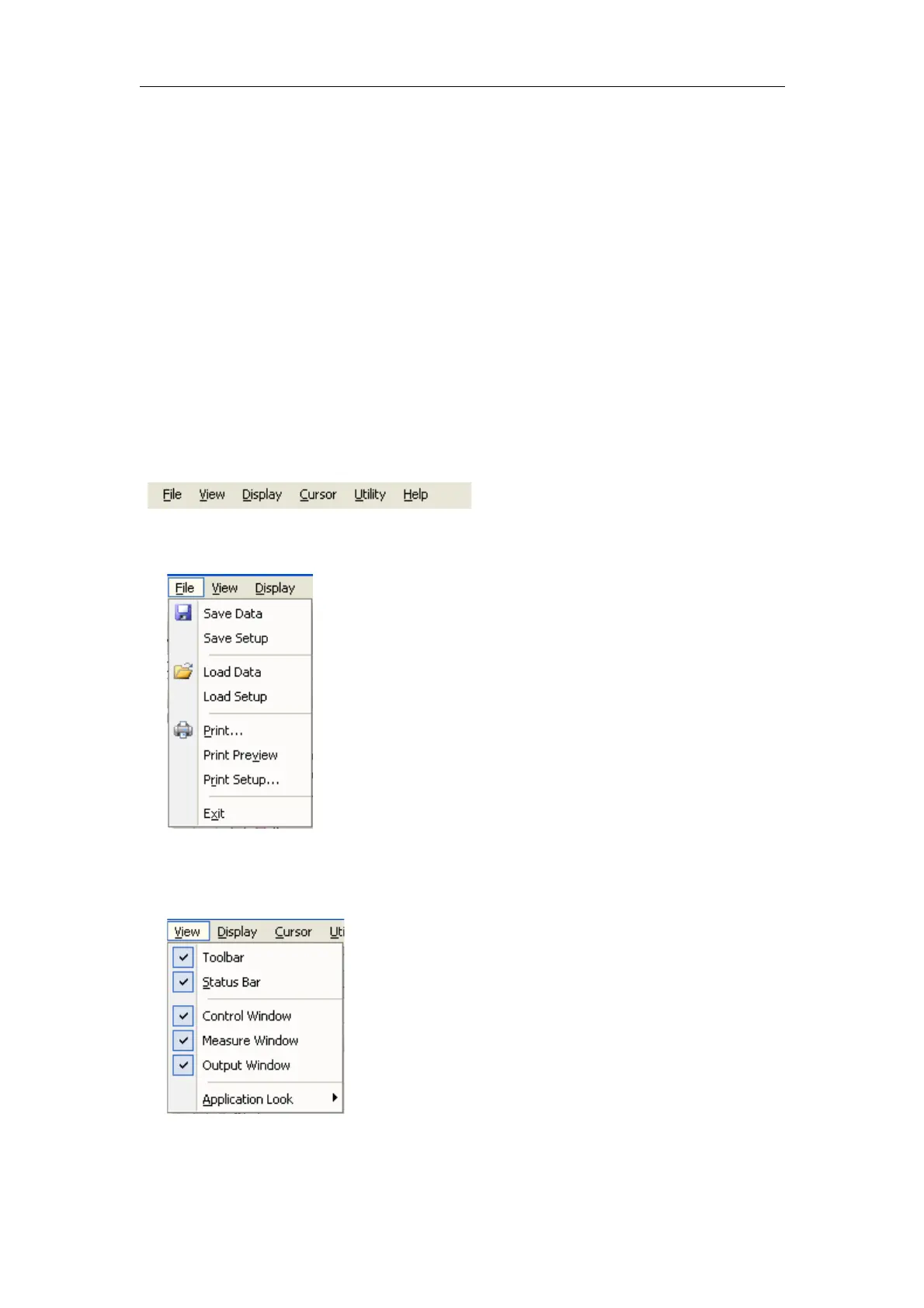Toggle the Measure Window checkbox

click(183, 1040)
